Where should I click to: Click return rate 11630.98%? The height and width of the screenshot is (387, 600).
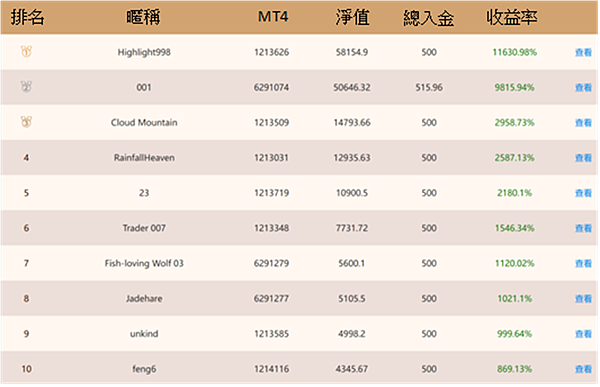click(515, 52)
